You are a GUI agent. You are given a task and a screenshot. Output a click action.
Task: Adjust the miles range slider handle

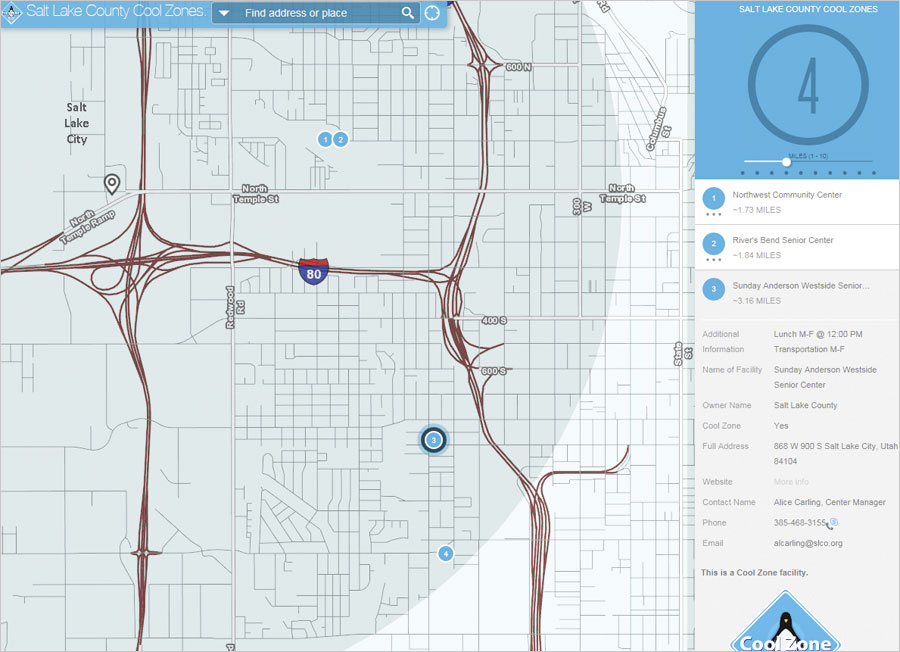pyautogui.click(x=787, y=160)
